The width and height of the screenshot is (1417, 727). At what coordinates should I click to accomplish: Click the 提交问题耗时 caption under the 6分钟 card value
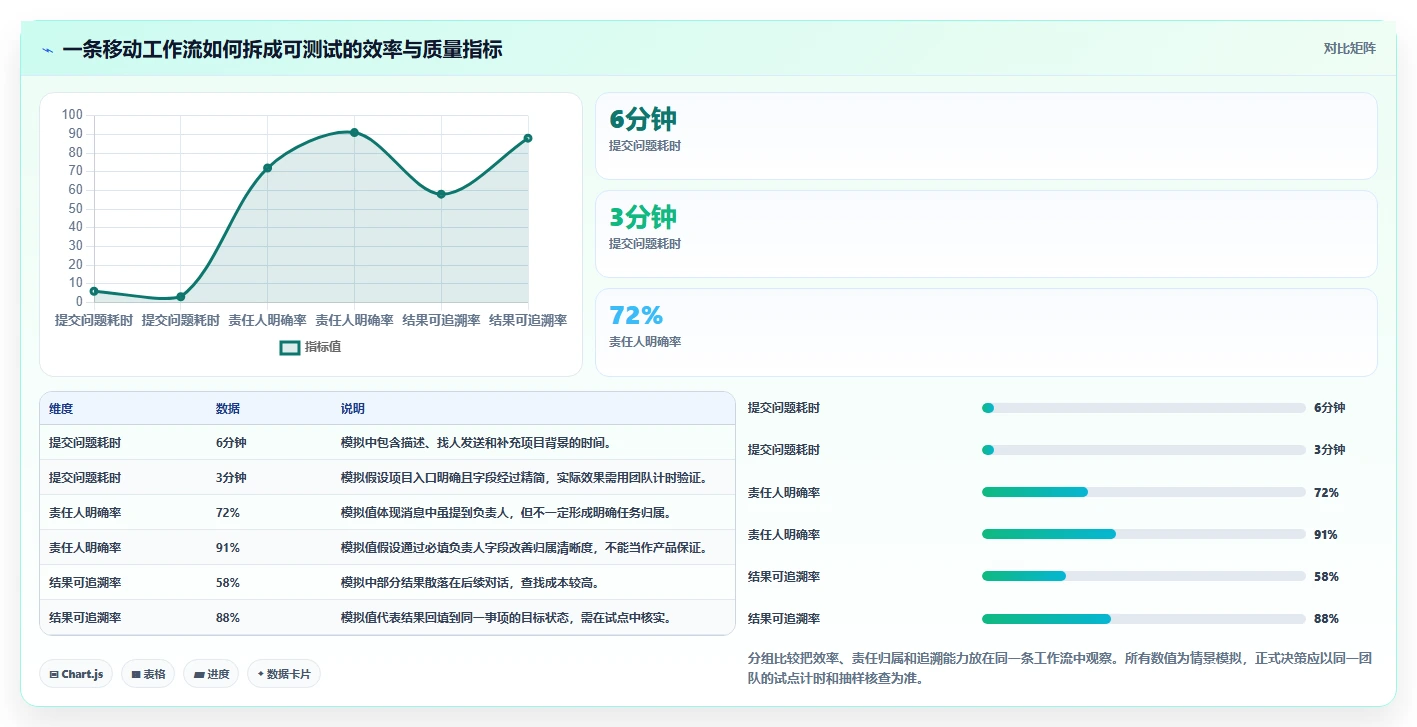point(645,146)
